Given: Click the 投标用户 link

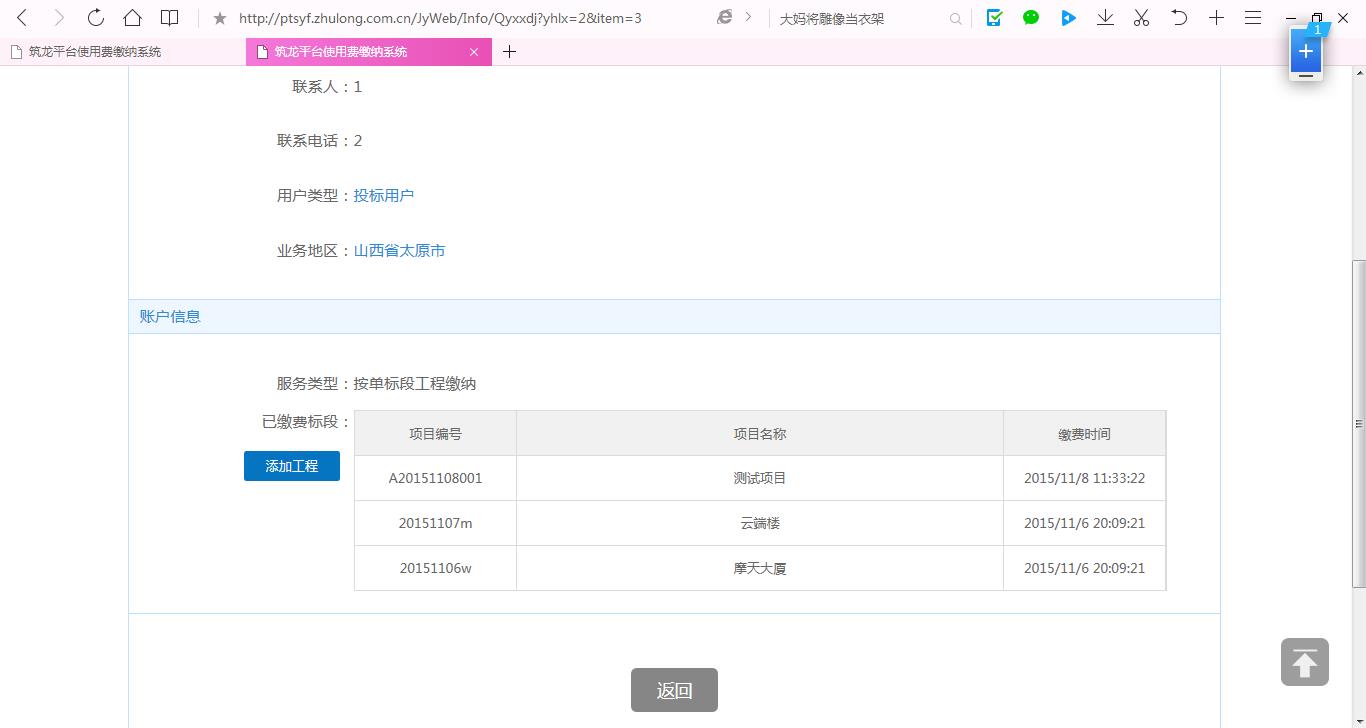Looking at the screenshot, I should tap(383, 196).
